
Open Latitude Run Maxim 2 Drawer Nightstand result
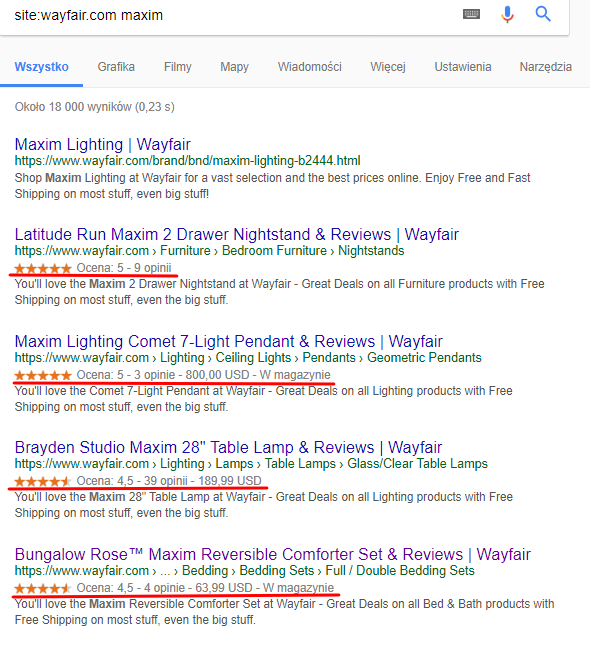coord(237,234)
